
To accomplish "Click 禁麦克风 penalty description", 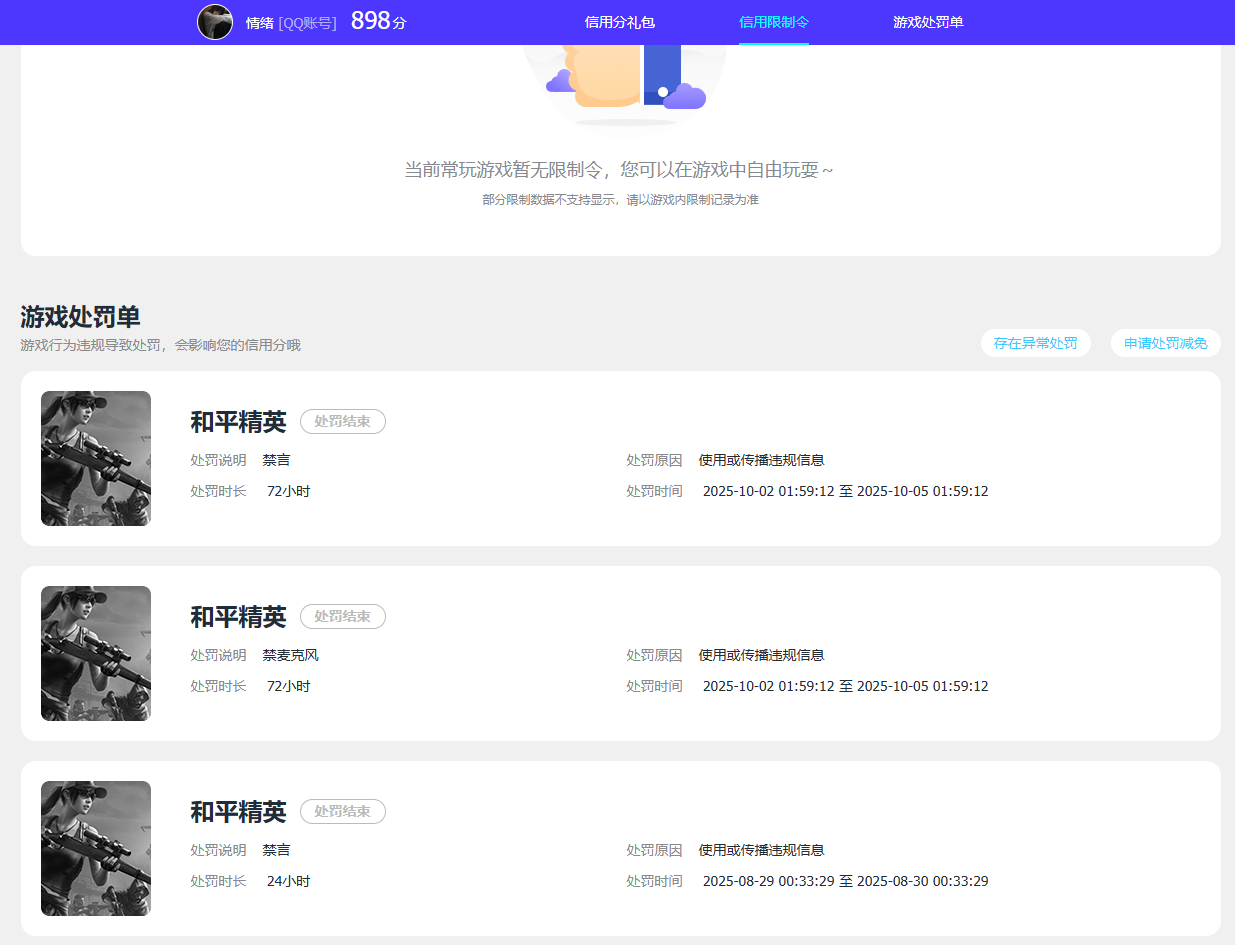I will coord(291,655).
